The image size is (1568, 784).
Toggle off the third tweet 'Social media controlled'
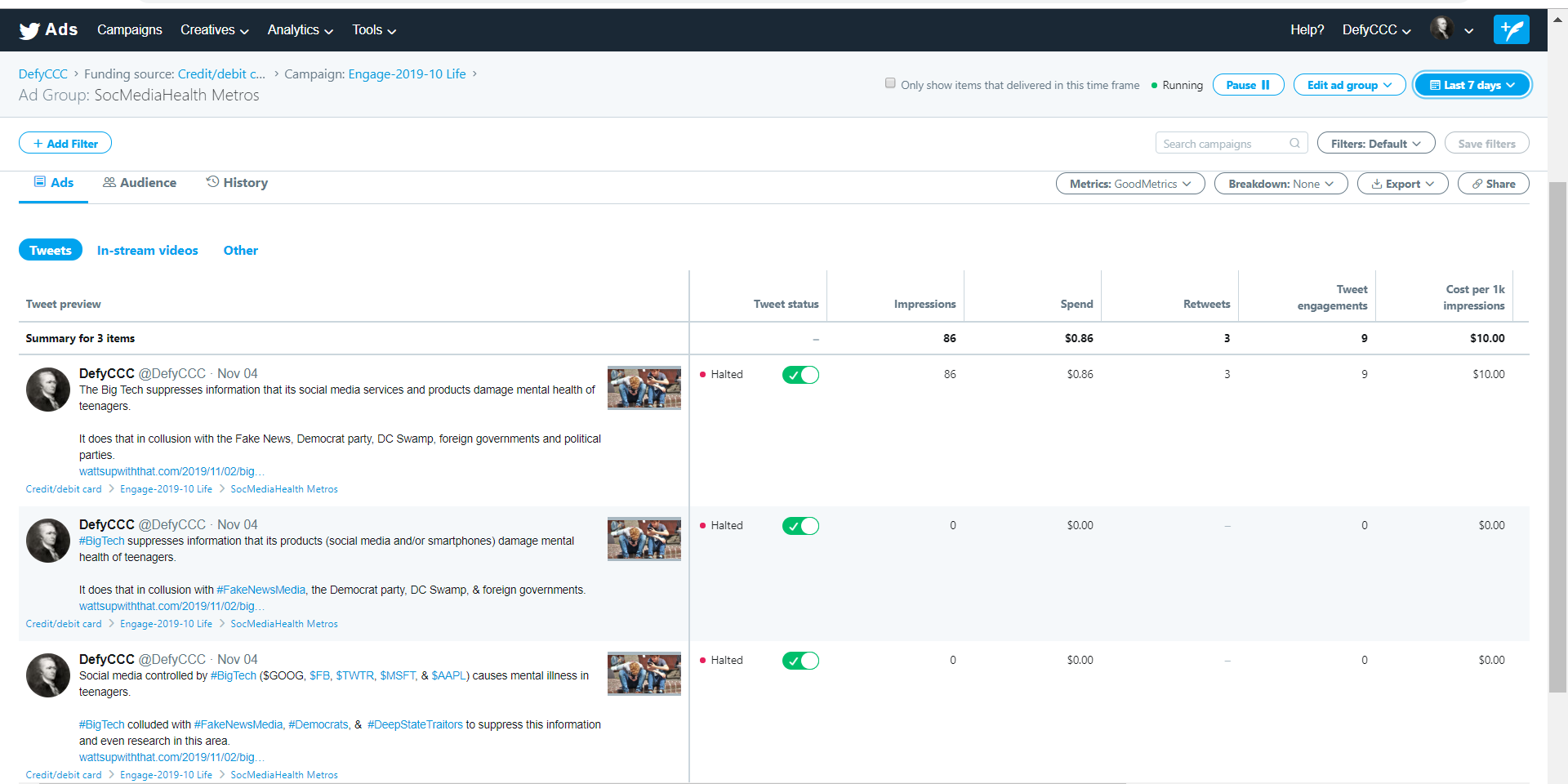pyautogui.click(x=800, y=660)
